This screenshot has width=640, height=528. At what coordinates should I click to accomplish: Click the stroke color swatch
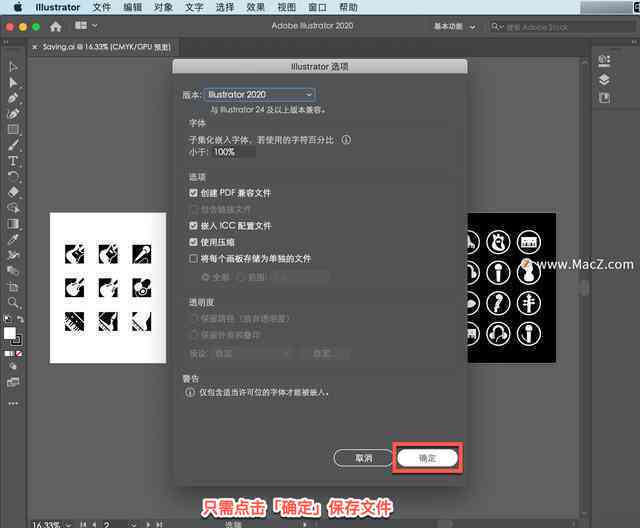pyautogui.click(x=17, y=339)
